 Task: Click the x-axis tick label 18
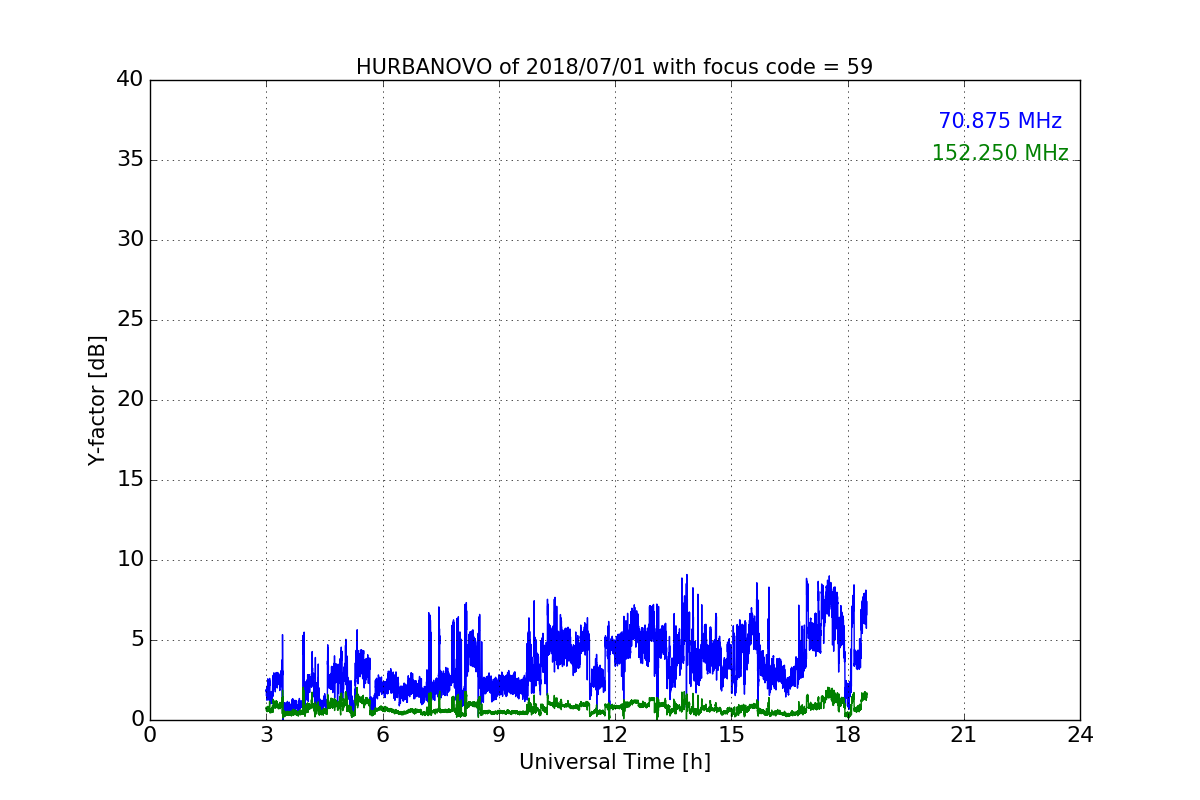pyautogui.click(x=847, y=735)
